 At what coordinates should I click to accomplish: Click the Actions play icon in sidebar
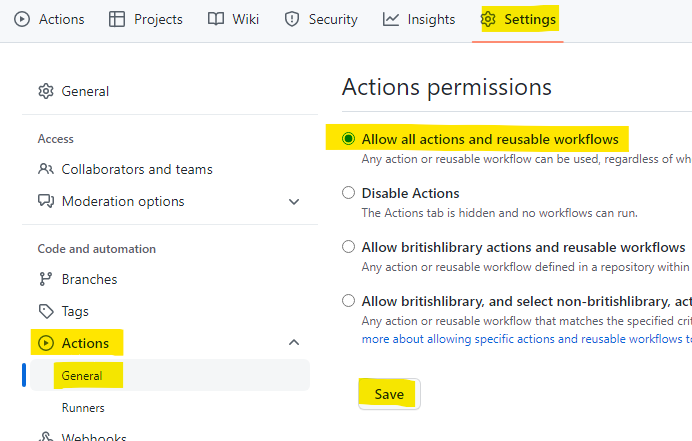click(x=46, y=343)
